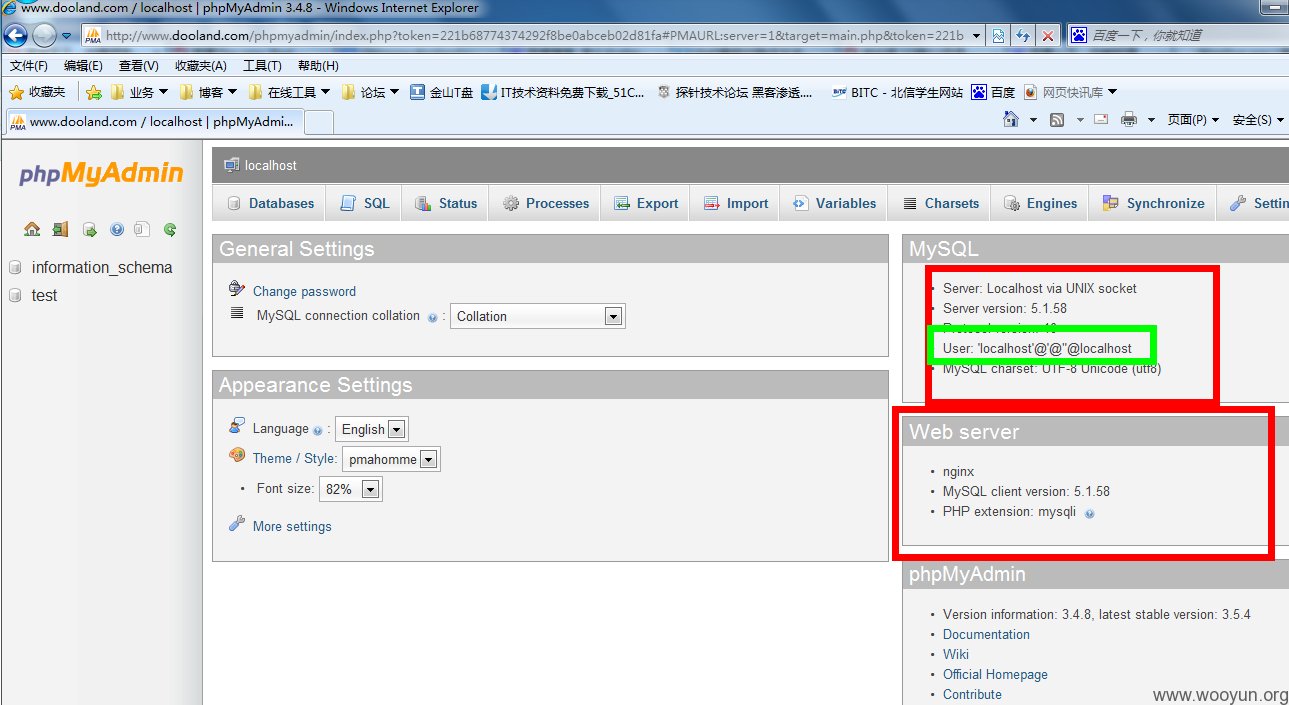1289x705 pixels.
Task: Open the Official Homepage link
Action: (995, 675)
